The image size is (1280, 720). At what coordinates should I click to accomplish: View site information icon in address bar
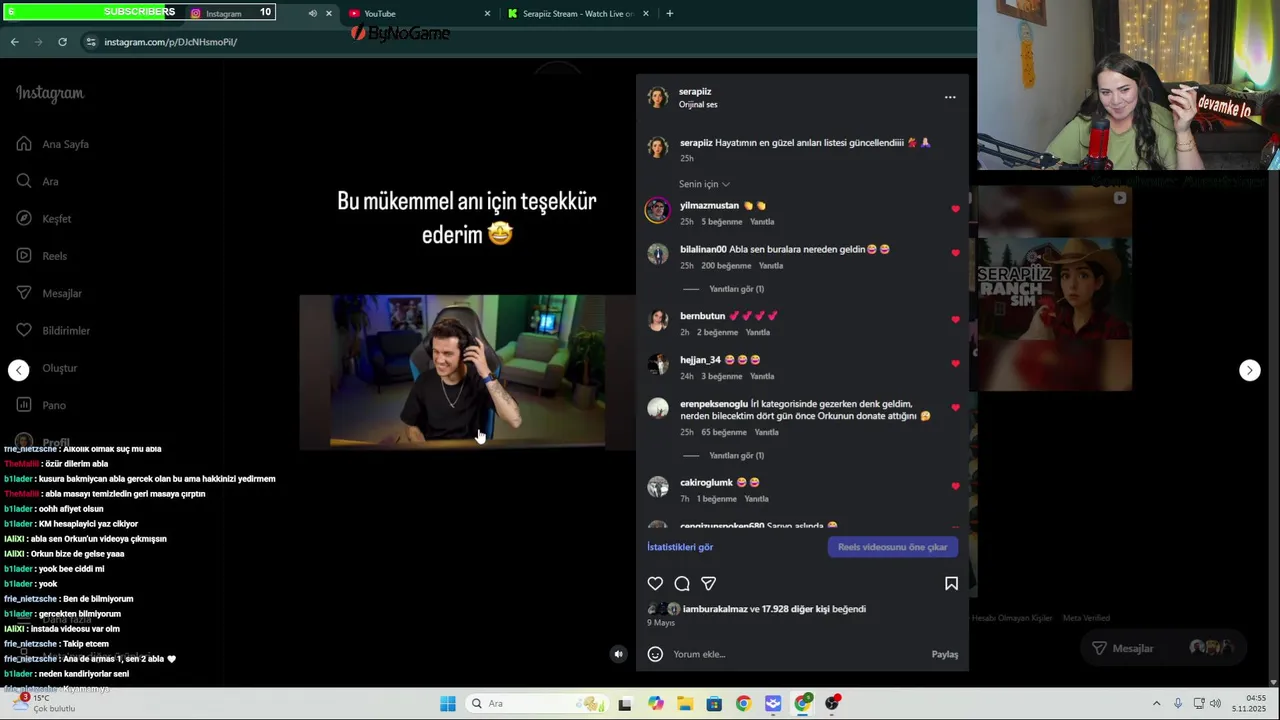pyautogui.click(x=91, y=42)
